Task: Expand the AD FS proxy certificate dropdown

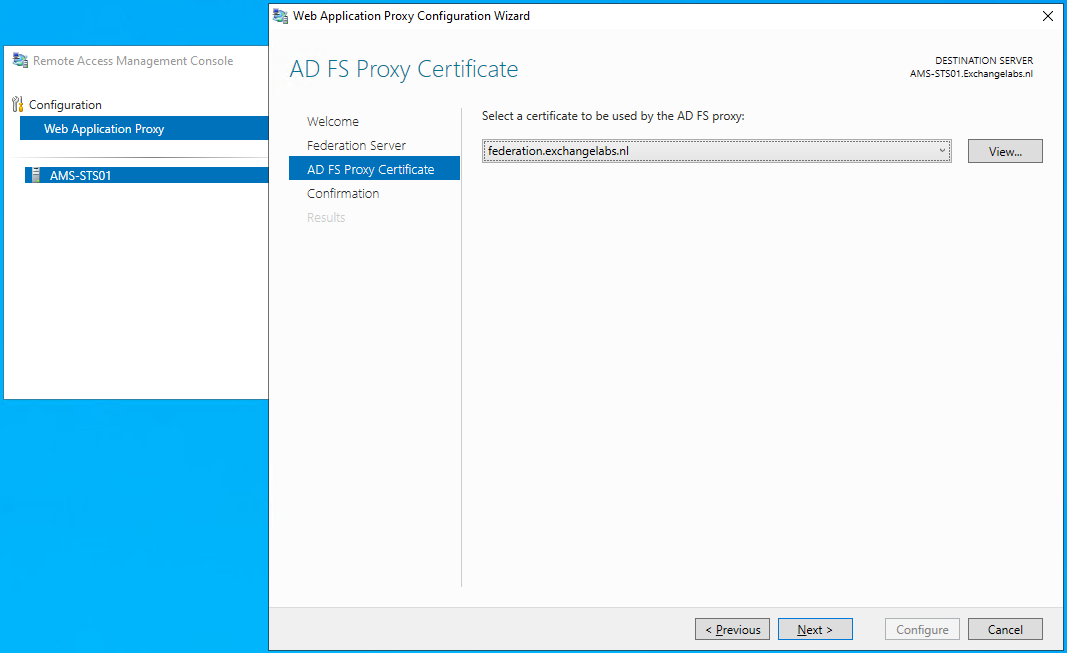Action: (x=941, y=151)
